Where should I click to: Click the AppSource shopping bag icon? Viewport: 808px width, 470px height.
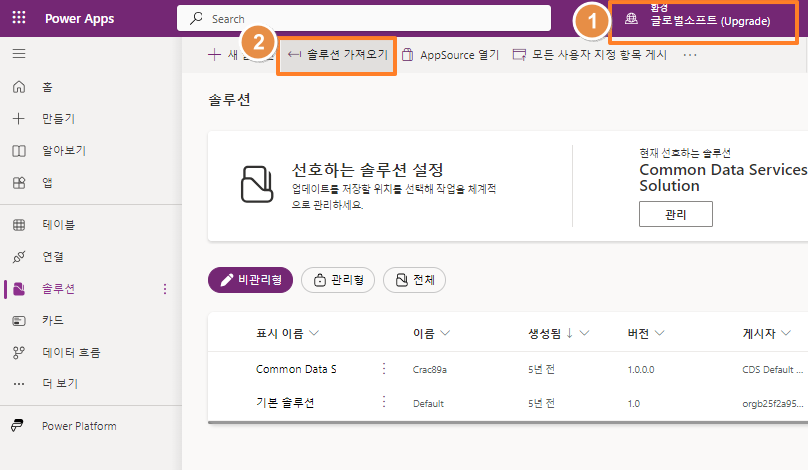click(407, 54)
